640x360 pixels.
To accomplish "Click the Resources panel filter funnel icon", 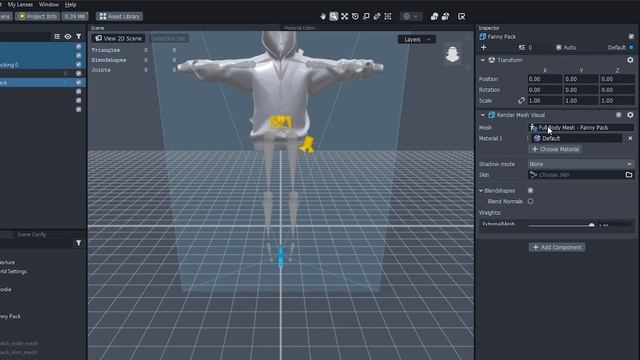I will coord(78,243).
